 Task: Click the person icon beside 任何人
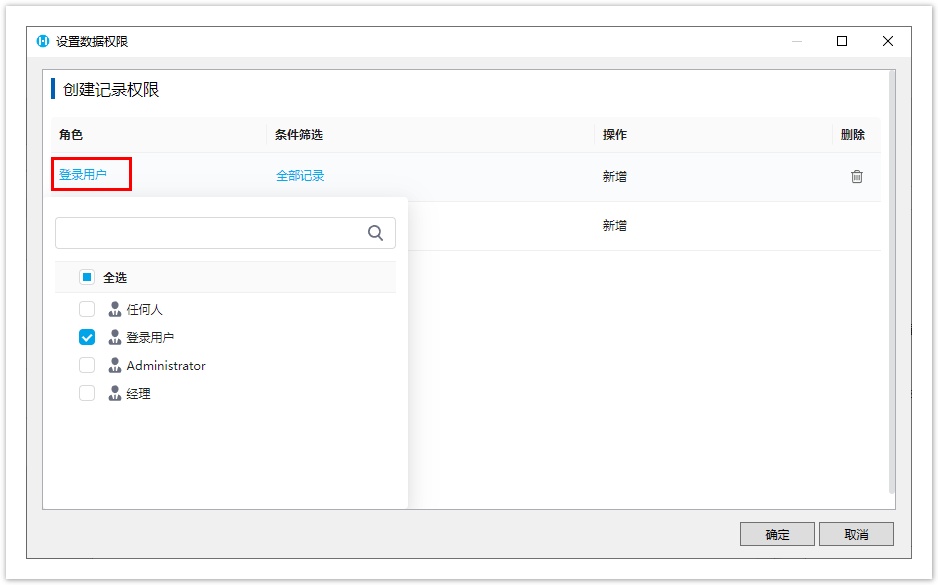tap(115, 310)
